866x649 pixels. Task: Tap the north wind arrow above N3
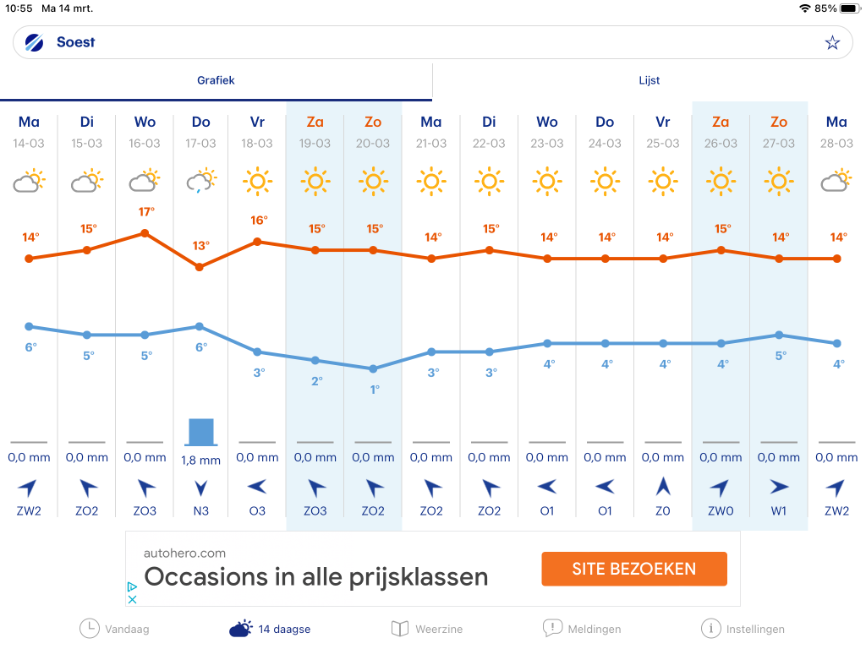click(x=201, y=489)
